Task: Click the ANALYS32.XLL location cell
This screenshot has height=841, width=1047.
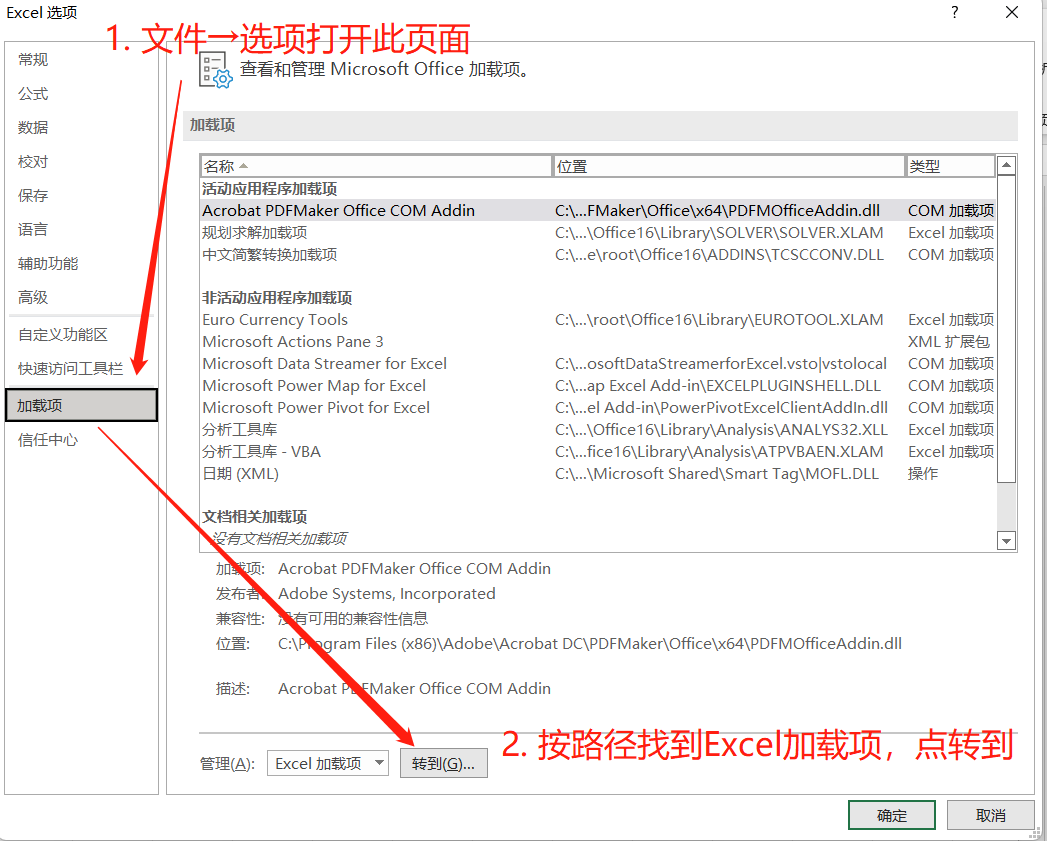Action: click(721, 430)
